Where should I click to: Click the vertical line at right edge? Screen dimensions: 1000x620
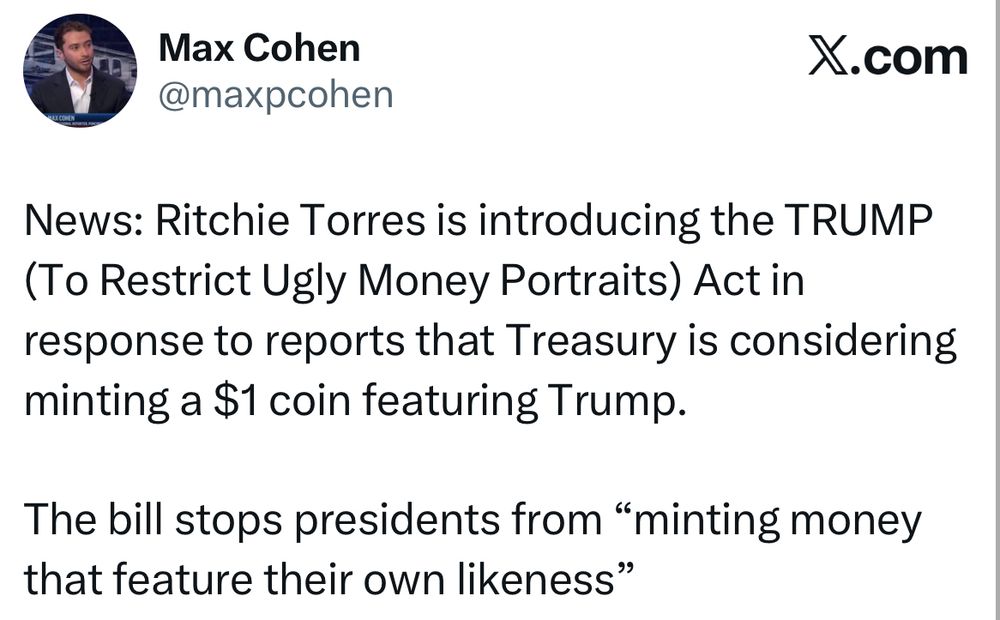click(996, 310)
